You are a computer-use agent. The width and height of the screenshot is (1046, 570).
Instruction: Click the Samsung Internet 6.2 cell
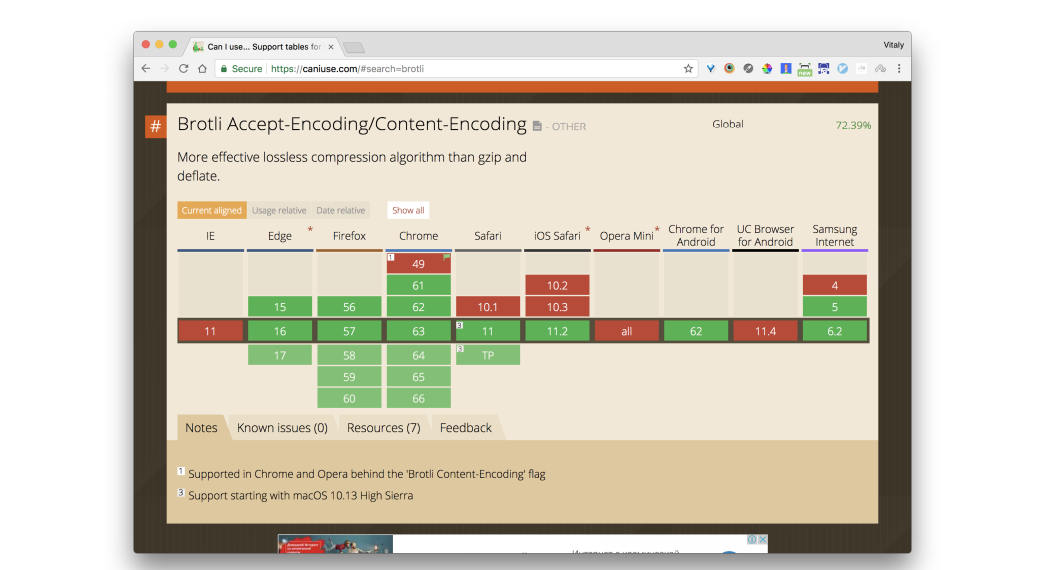click(835, 331)
